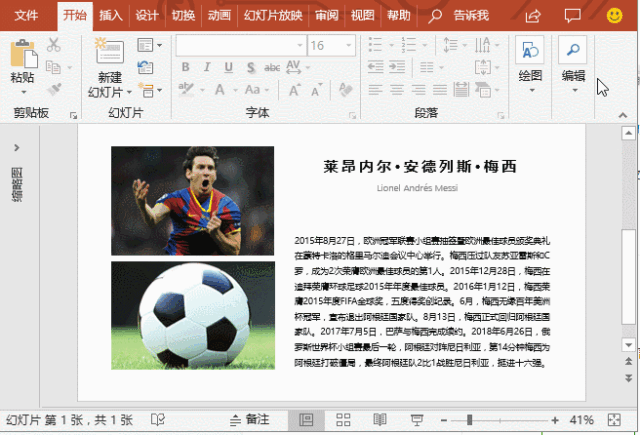The height and width of the screenshot is (435, 640).
Task: Toggle strikethrough abc button
Action: [x=272, y=67]
